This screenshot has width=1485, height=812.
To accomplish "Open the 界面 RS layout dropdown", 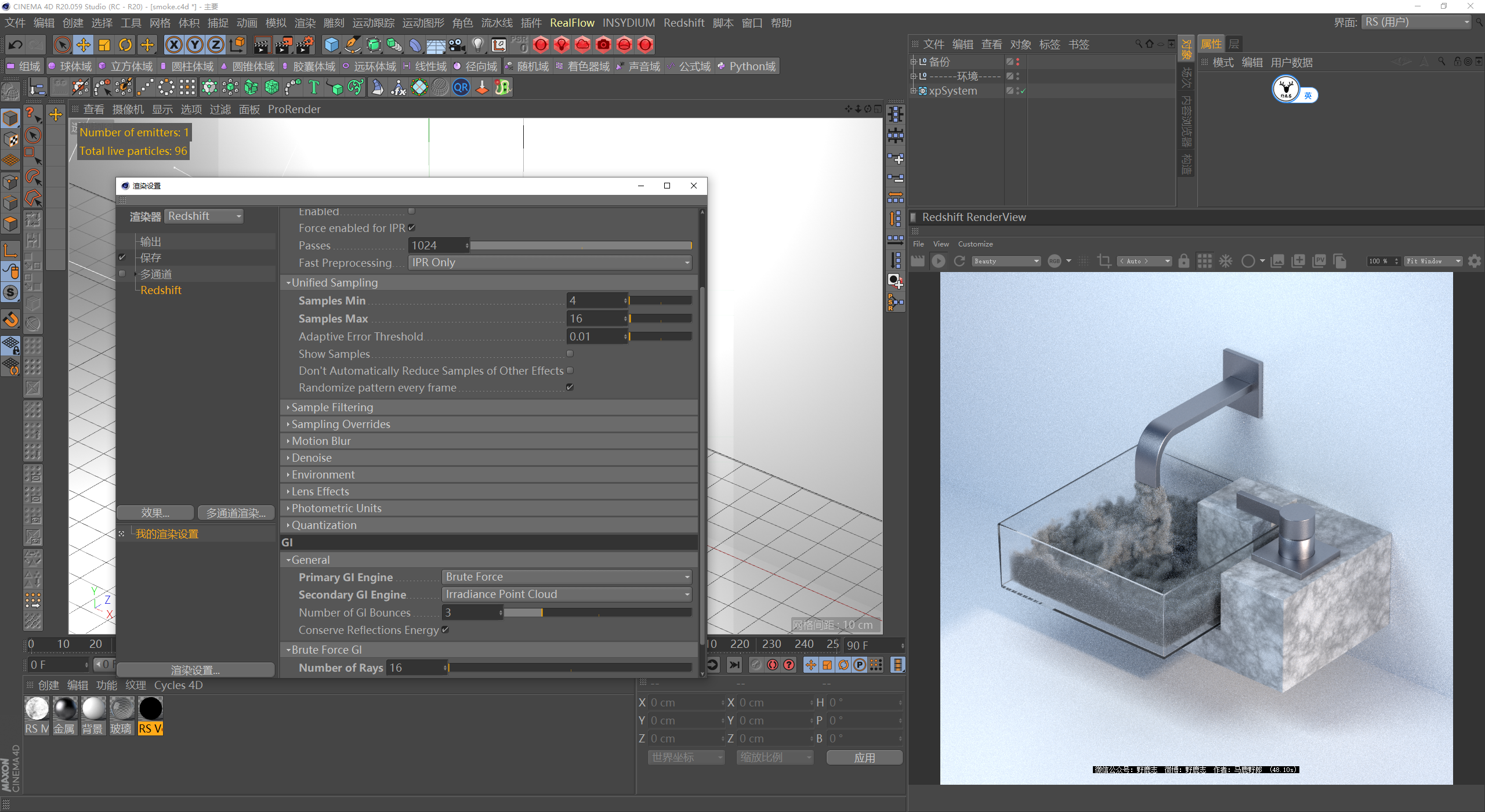I will point(1417,23).
